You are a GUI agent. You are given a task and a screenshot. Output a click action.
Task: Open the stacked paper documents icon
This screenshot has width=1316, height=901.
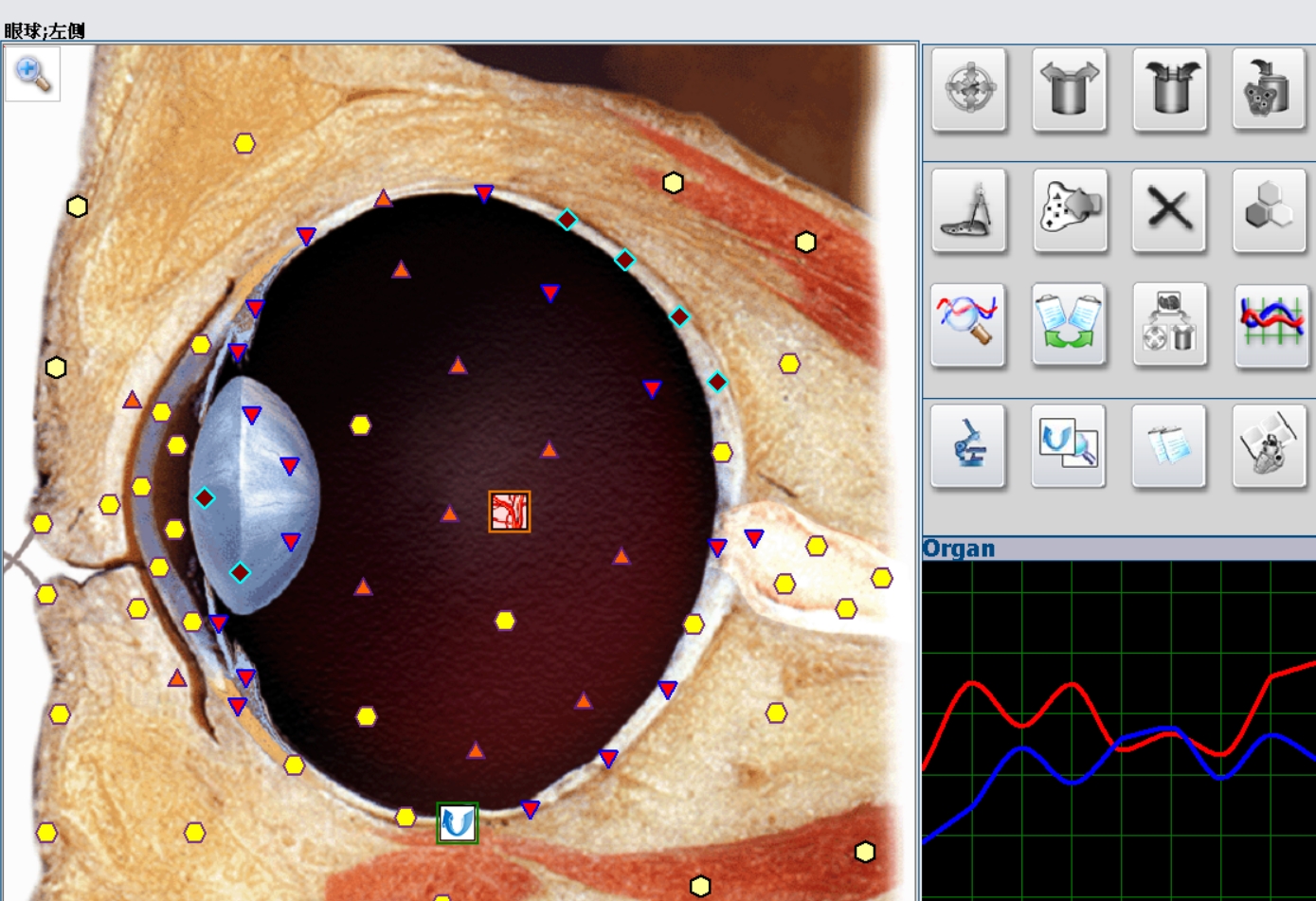(1169, 446)
